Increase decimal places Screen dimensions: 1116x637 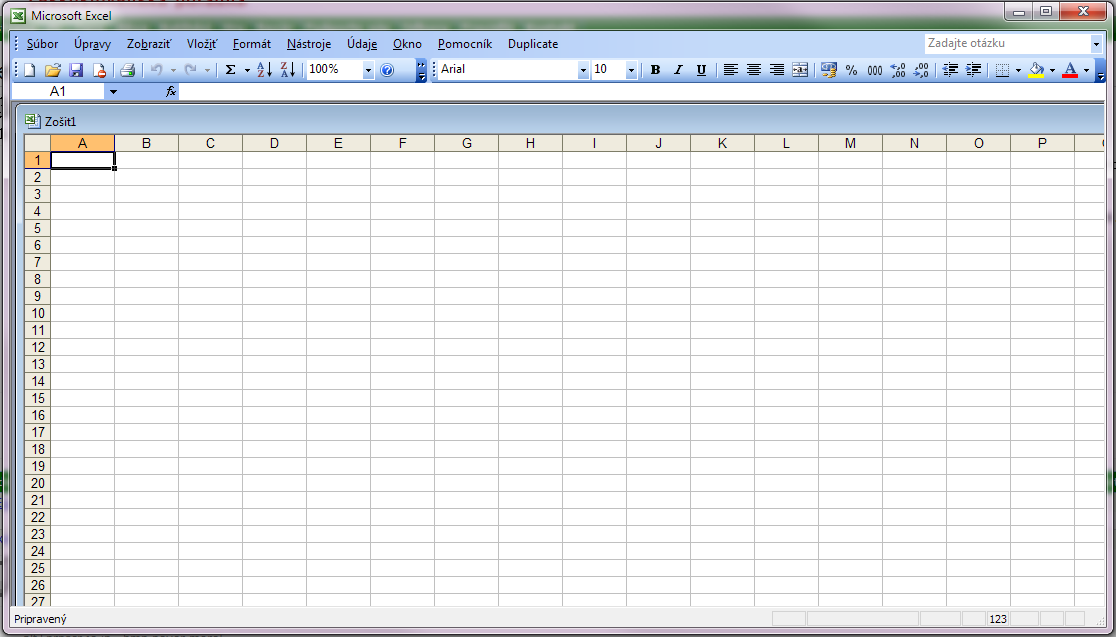(897, 70)
